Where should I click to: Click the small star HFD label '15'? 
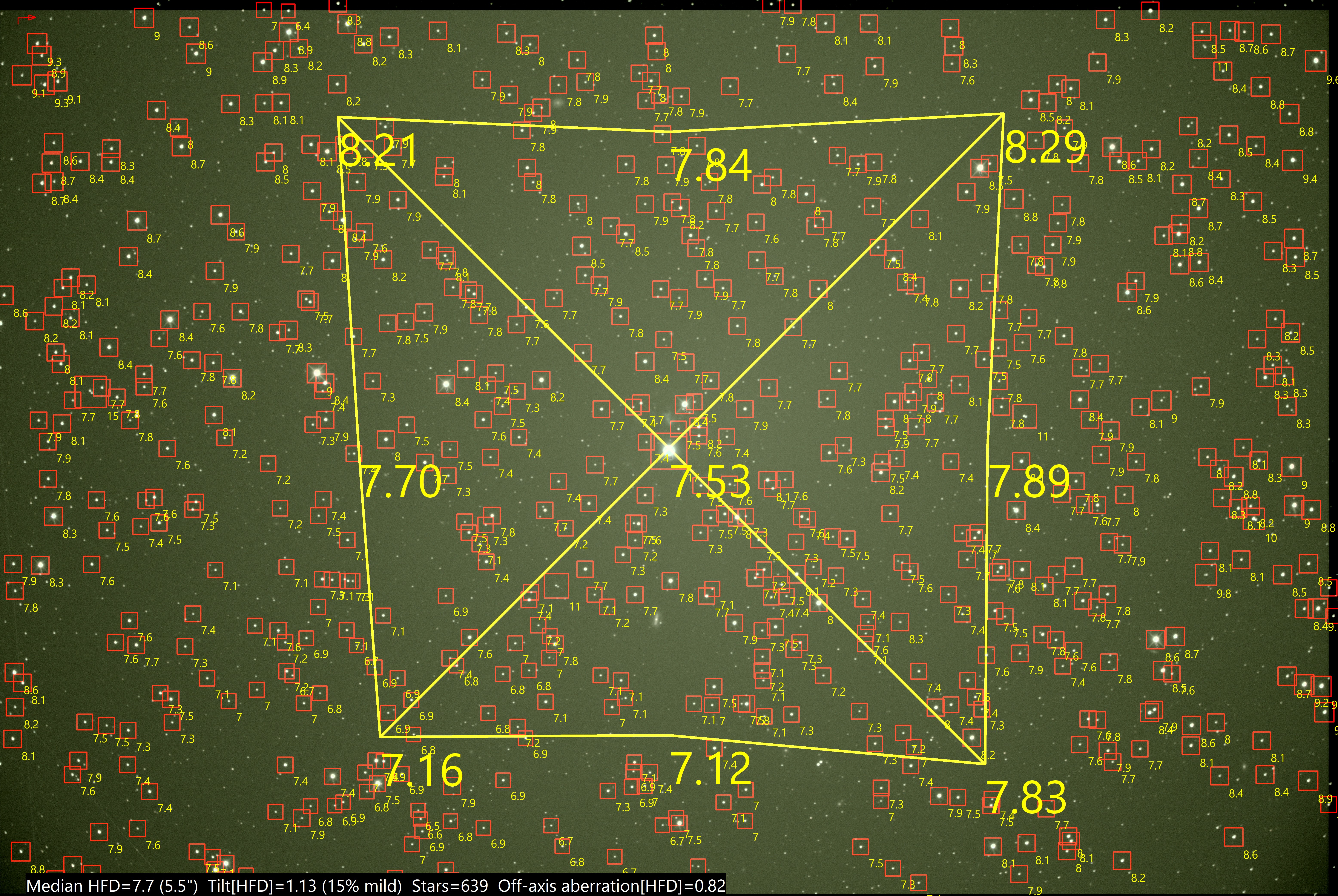pos(113,416)
